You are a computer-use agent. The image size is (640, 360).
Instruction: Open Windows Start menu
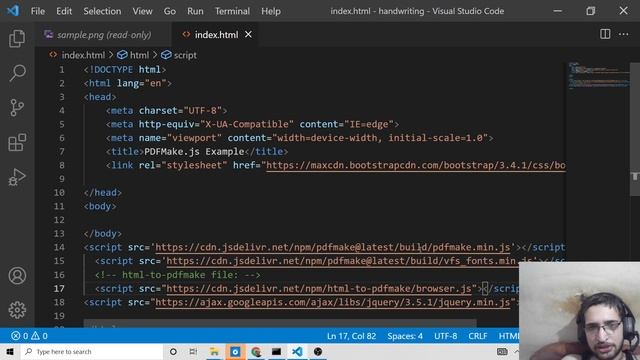click(10, 351)
